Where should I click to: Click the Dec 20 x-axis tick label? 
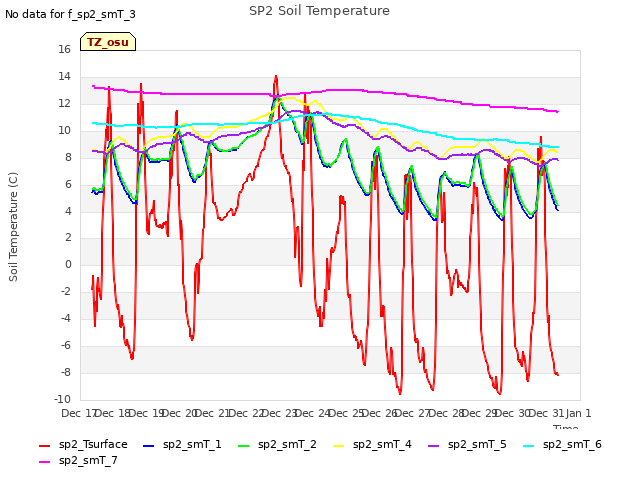pos(178,413)
